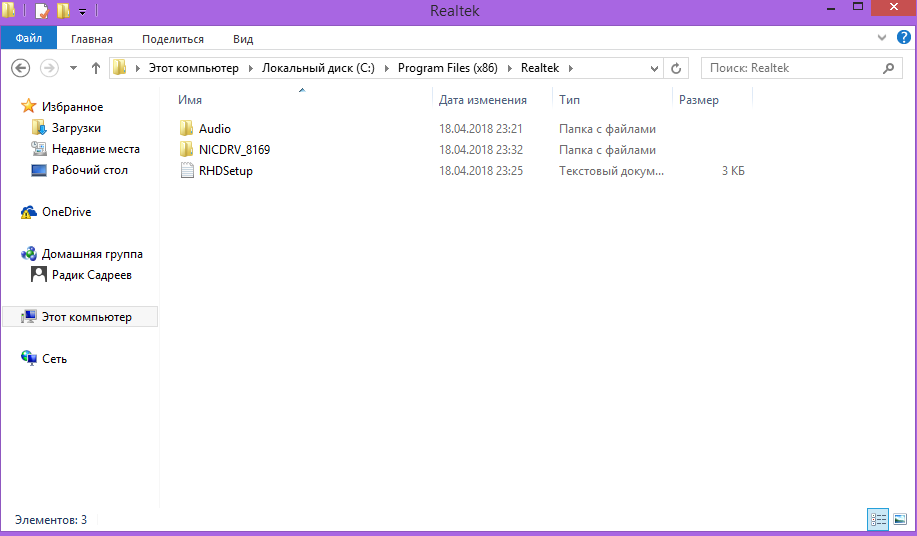917x536 pixels.
Task: Focus the 'Поиск: Realtek' search field
Action: point(802,68)
